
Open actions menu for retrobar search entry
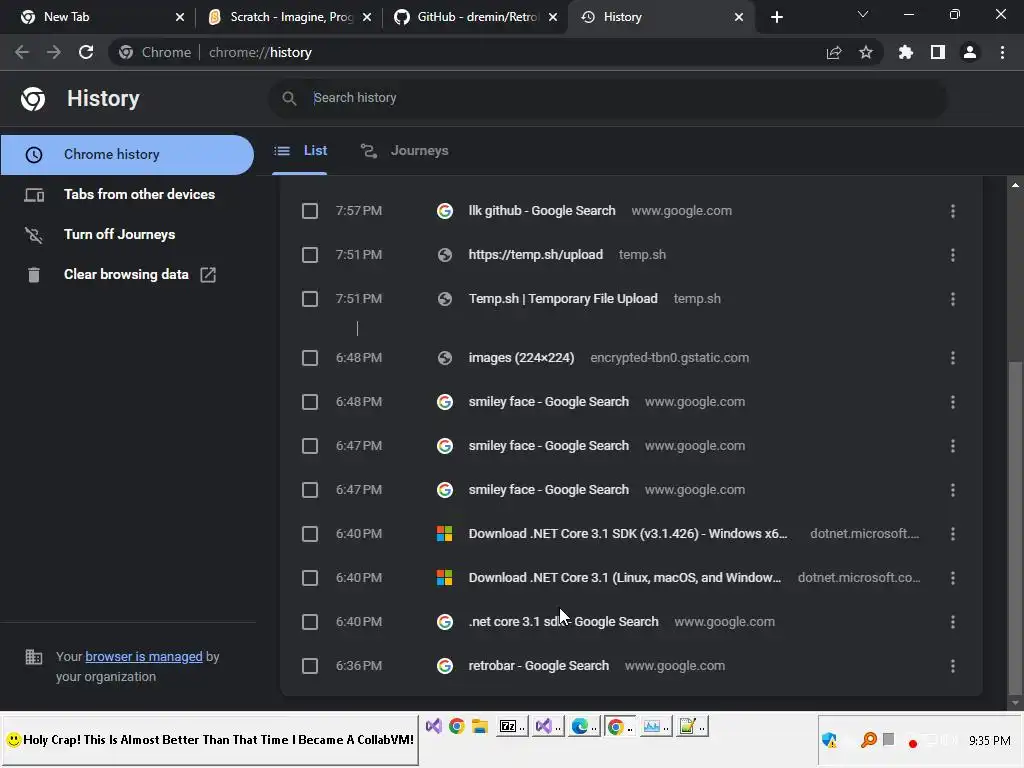(x=953, y=666)
